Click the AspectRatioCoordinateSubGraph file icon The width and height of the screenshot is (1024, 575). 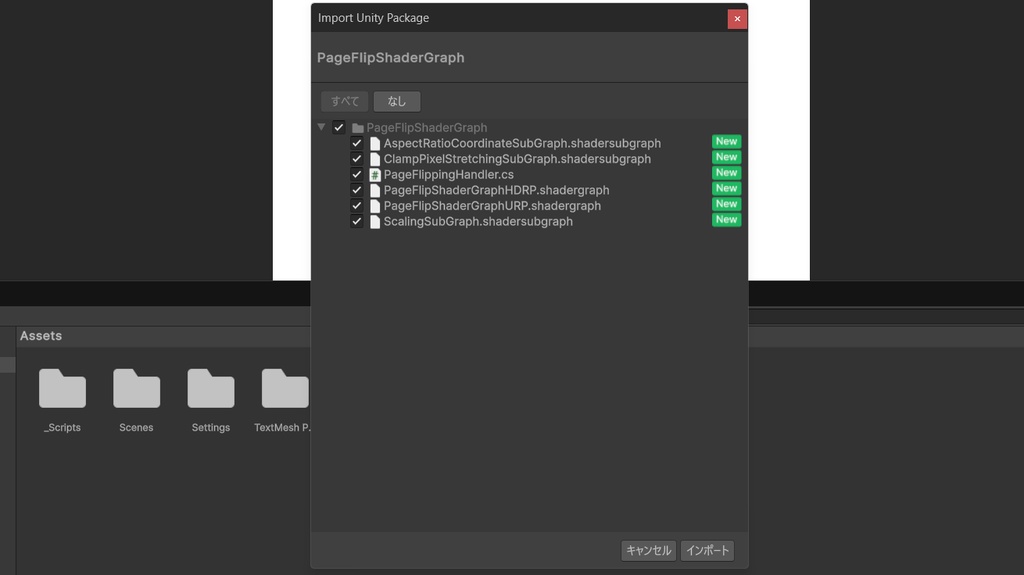(375, 144)
